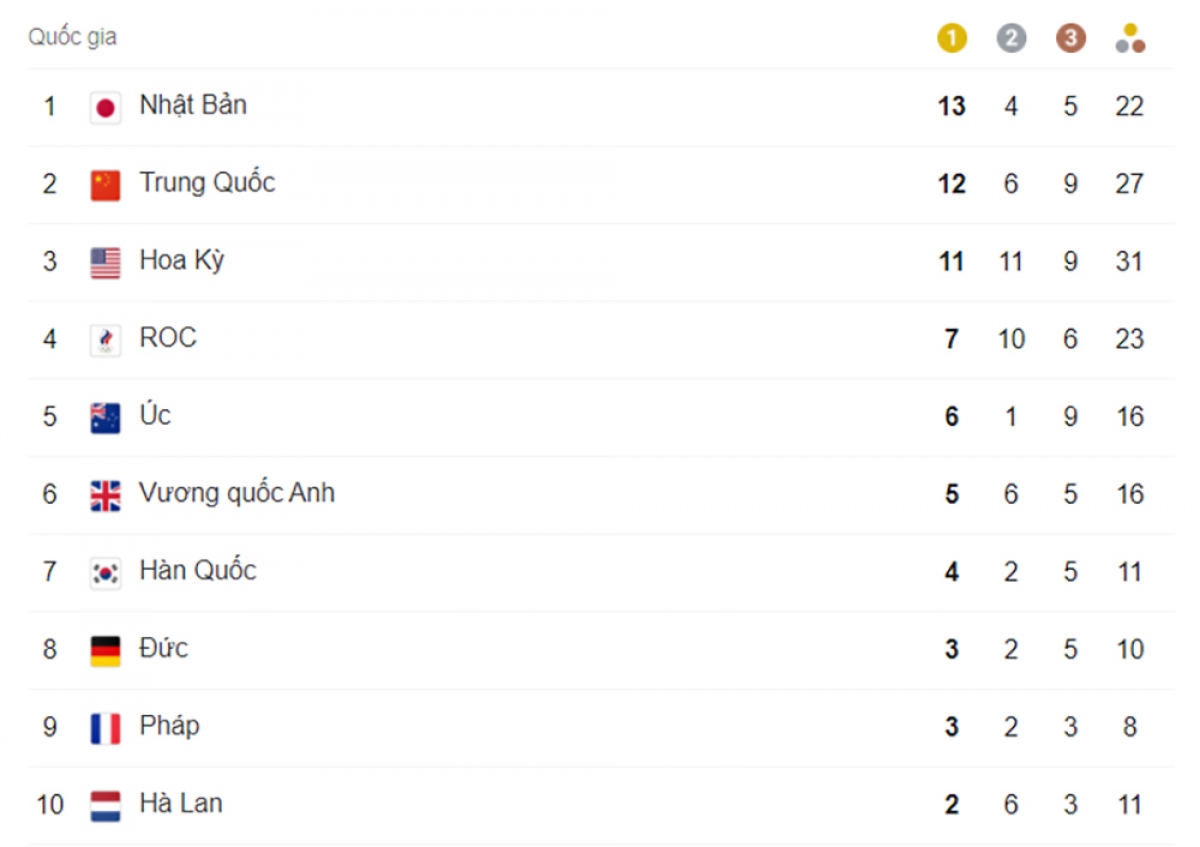Viewport: 1200px width, 847px height.
Task: Open the Vương quốc Anh entry
Action: point(237,493)
